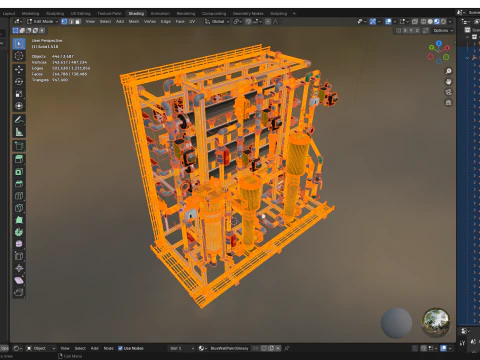Click the pan hand viewport gizmo

coord(449,81)
